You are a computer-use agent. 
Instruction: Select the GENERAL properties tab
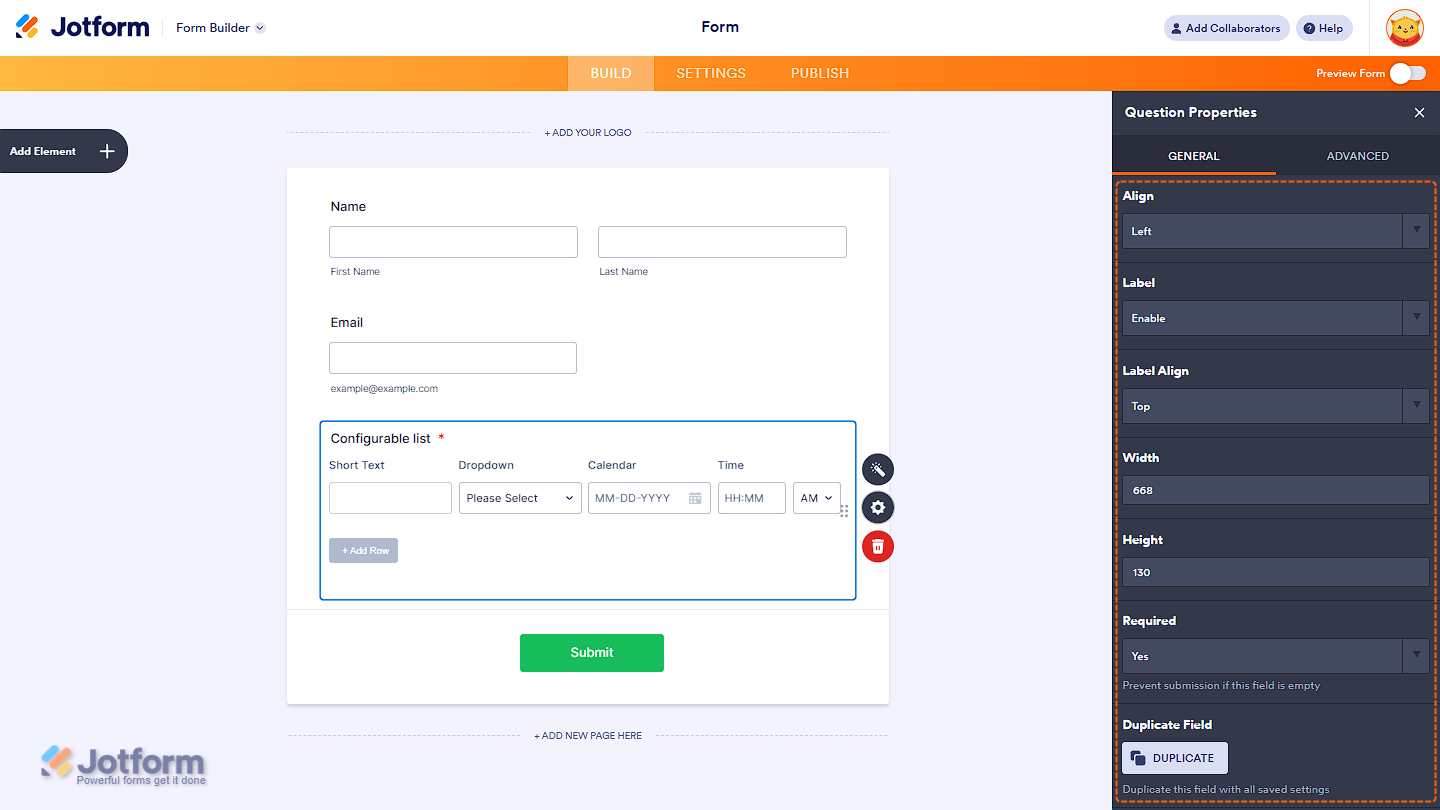point(1194,156)
